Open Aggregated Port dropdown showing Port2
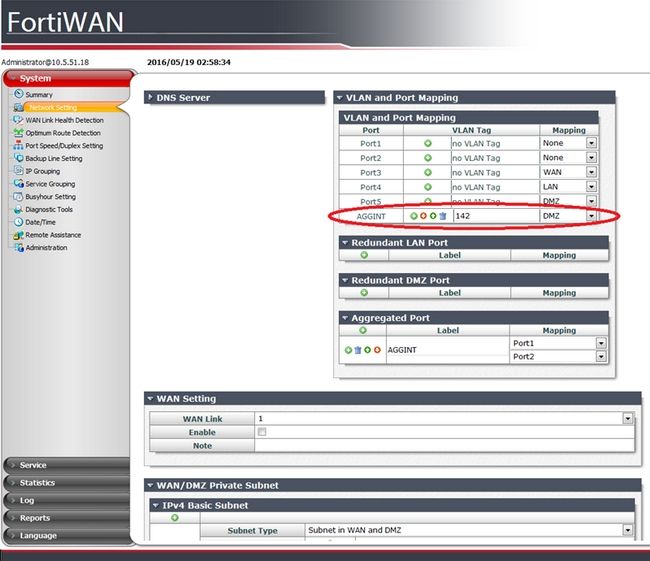 [601, 356]
